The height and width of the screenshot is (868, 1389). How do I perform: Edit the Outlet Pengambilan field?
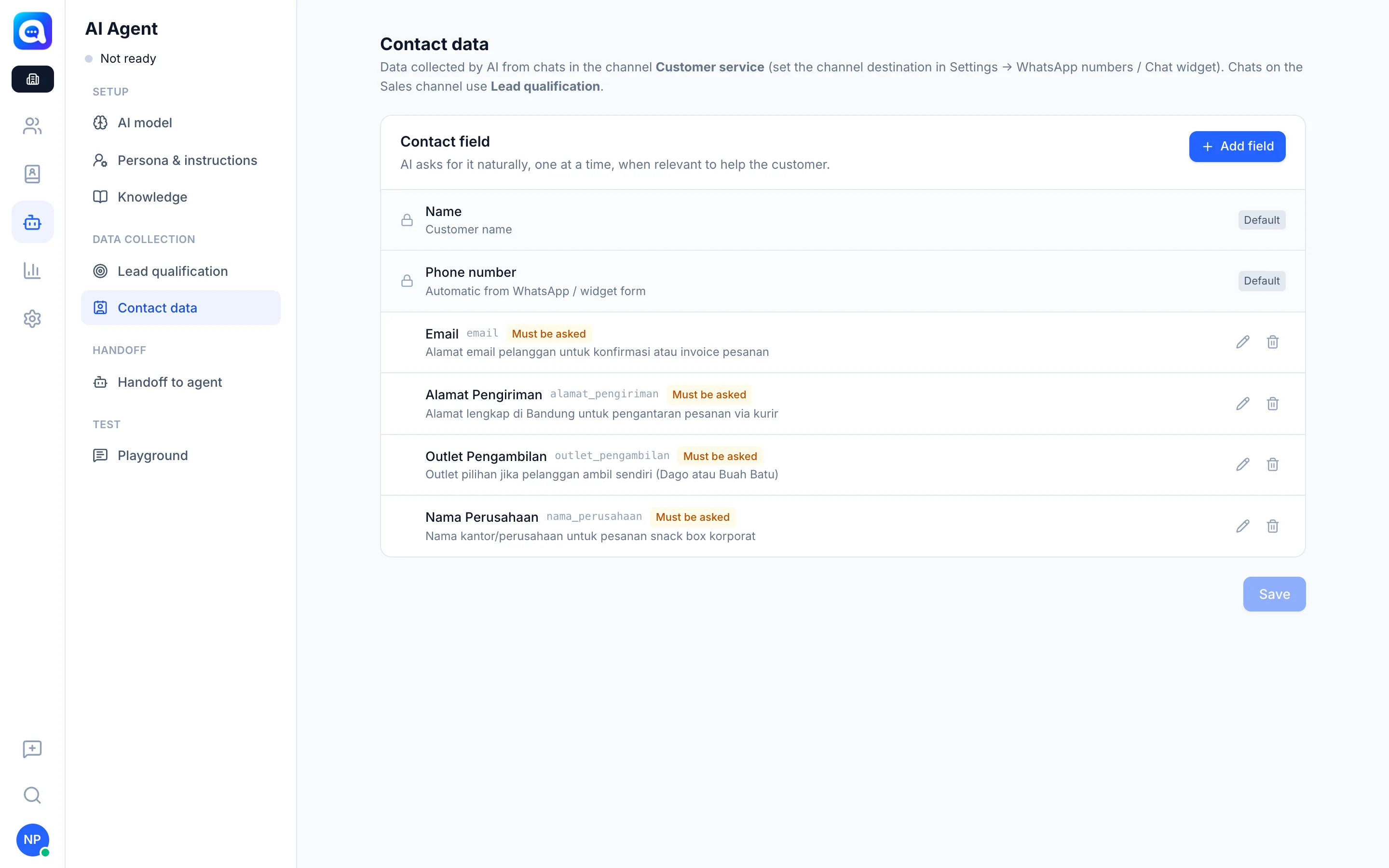pyautogui.click(x=1243, y=464)
